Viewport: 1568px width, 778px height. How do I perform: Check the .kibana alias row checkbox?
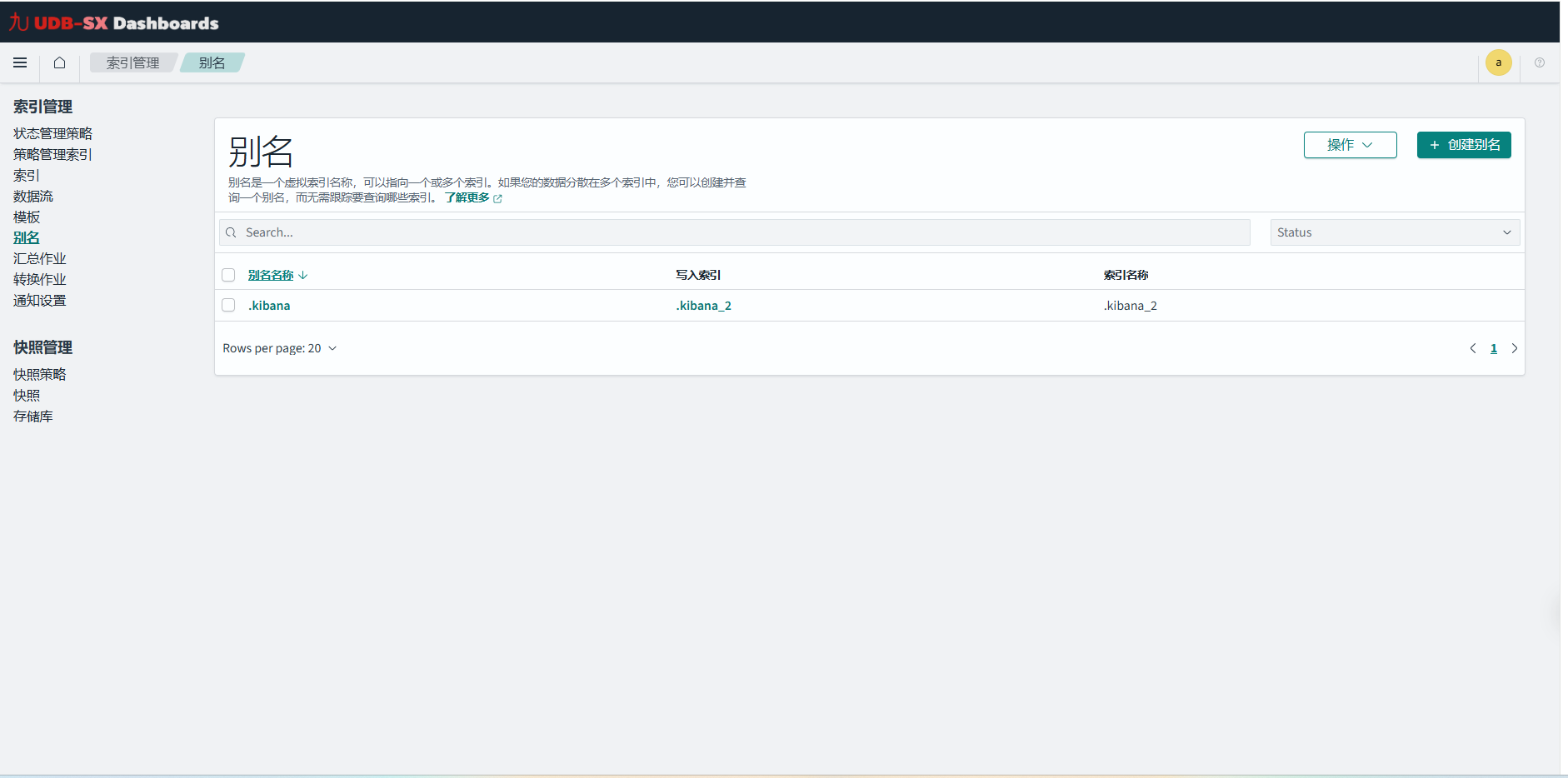click(x=228, y=306)
